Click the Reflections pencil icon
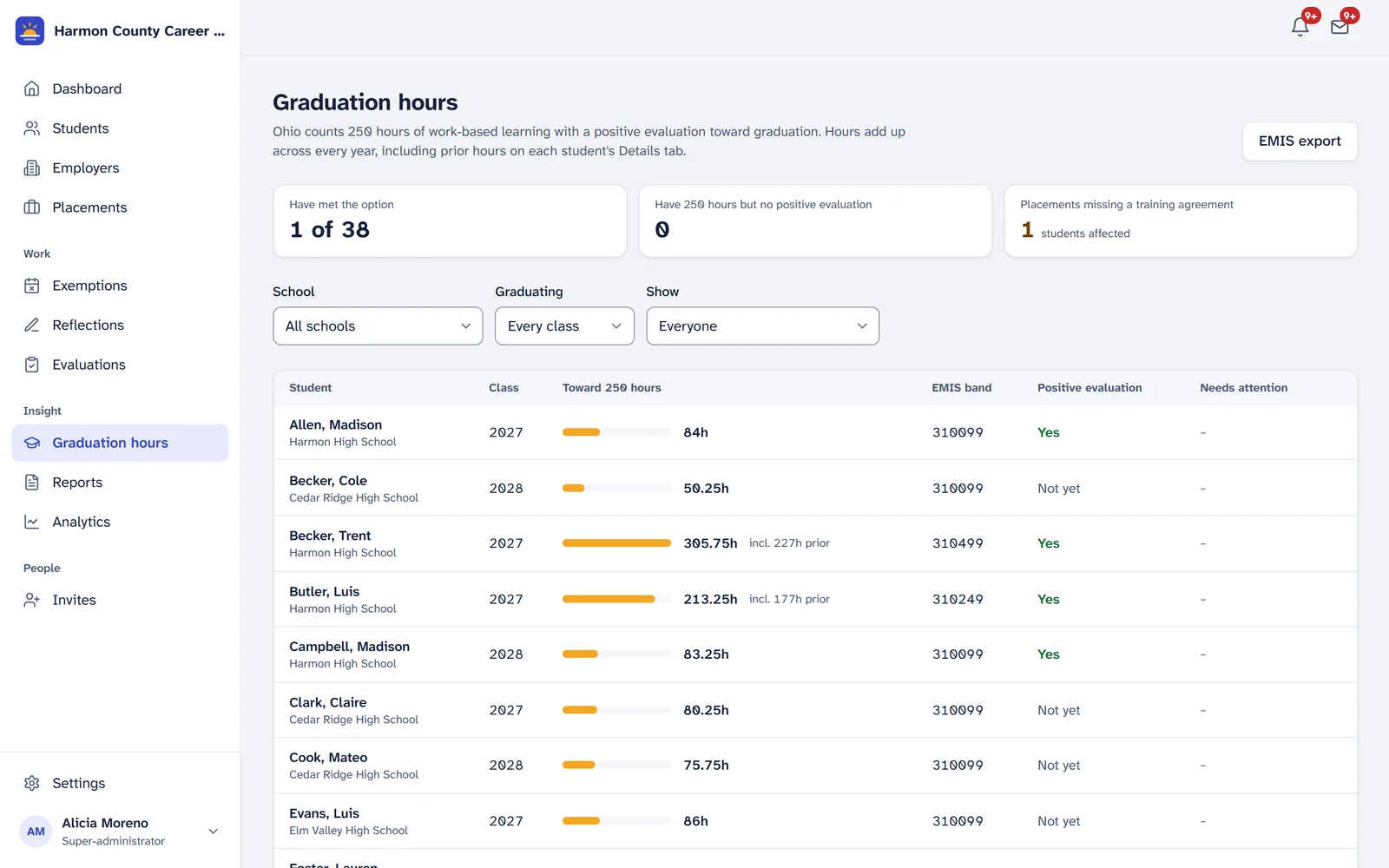 click(x=32, y=325)
